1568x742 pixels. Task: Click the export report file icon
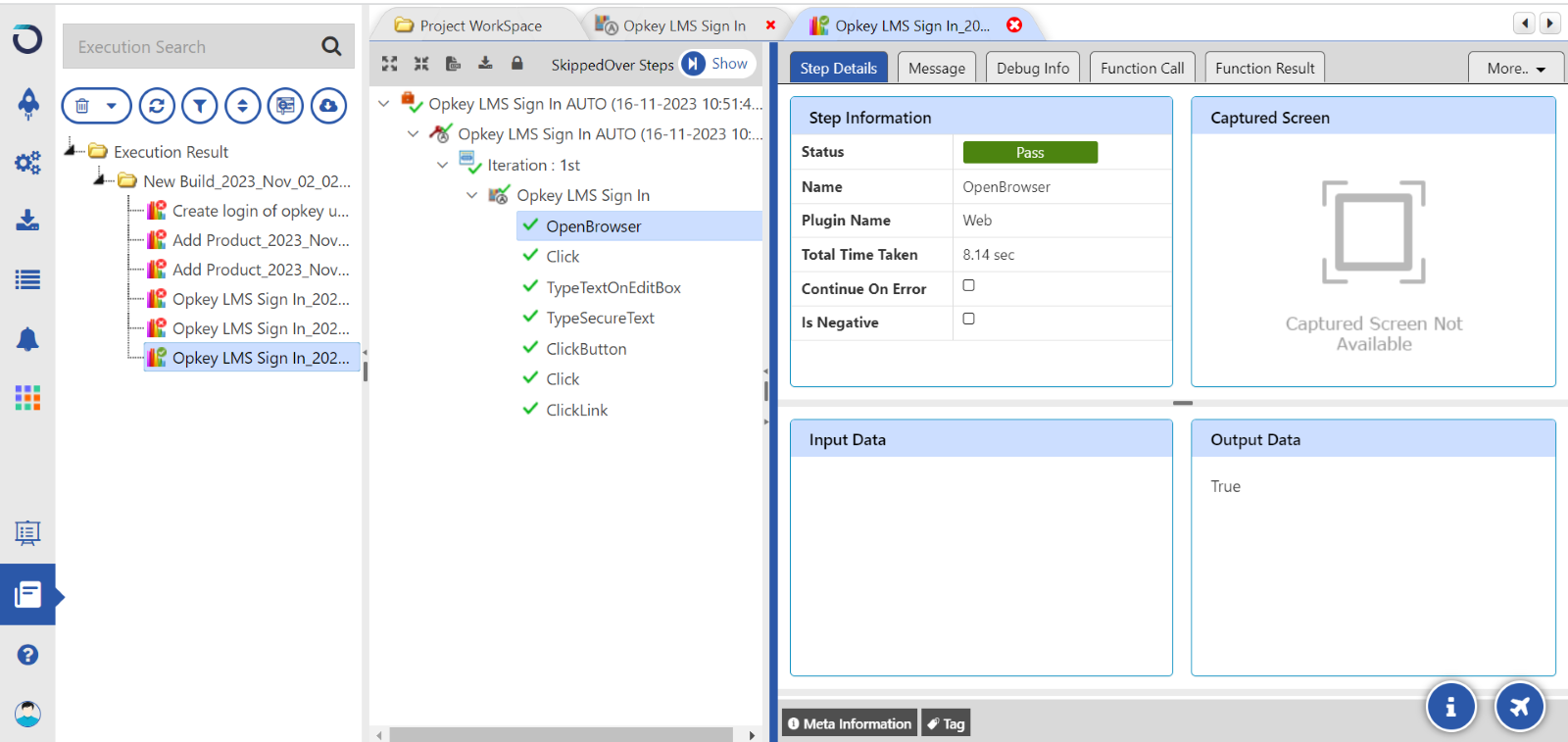point(453,64)
